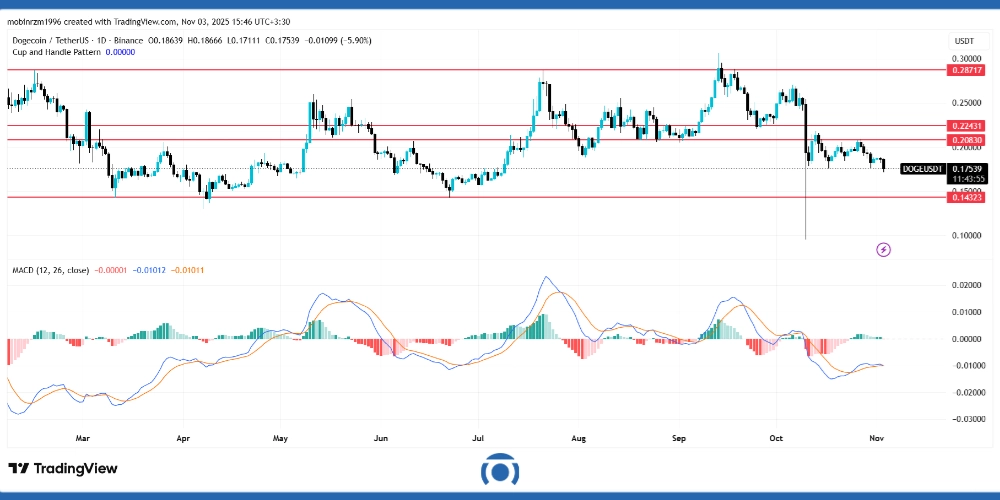Click the purple lightning bolt icon

883,248
